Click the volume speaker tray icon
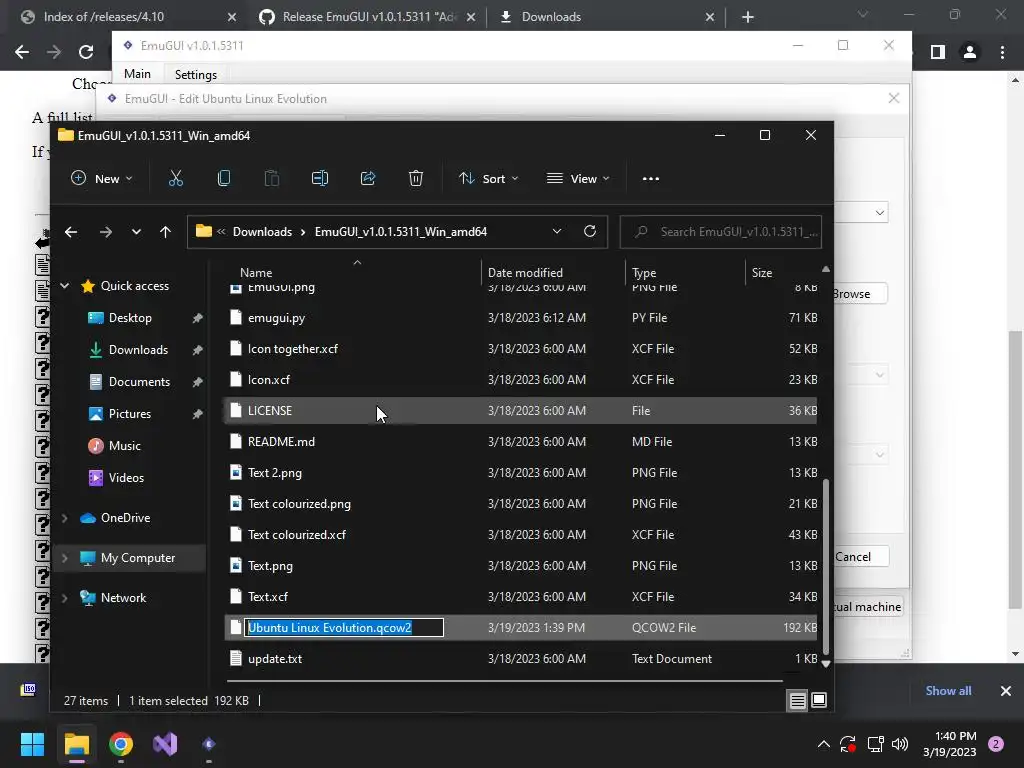This screenshot has width=1024, height=768. pos(900,744)
